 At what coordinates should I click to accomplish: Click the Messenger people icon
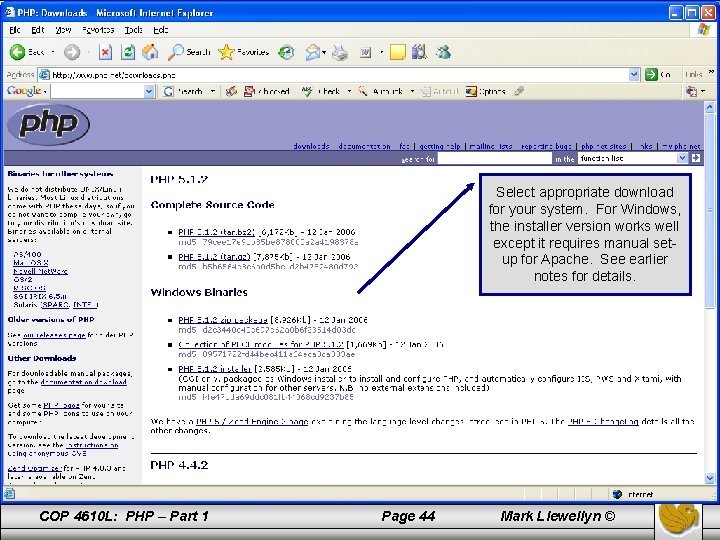coord(443,52)
